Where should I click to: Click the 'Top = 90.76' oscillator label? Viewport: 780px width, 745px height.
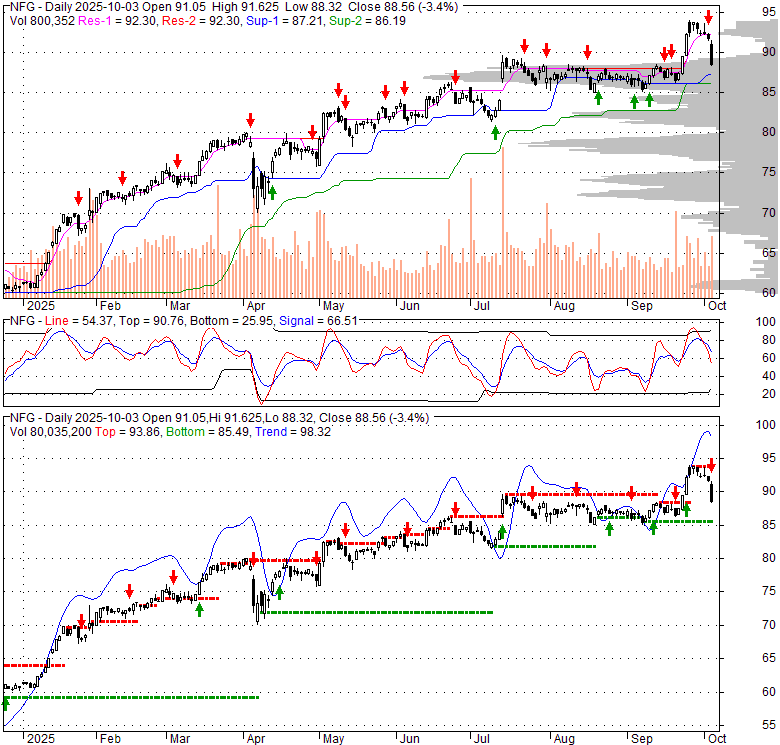click(150, 321)
